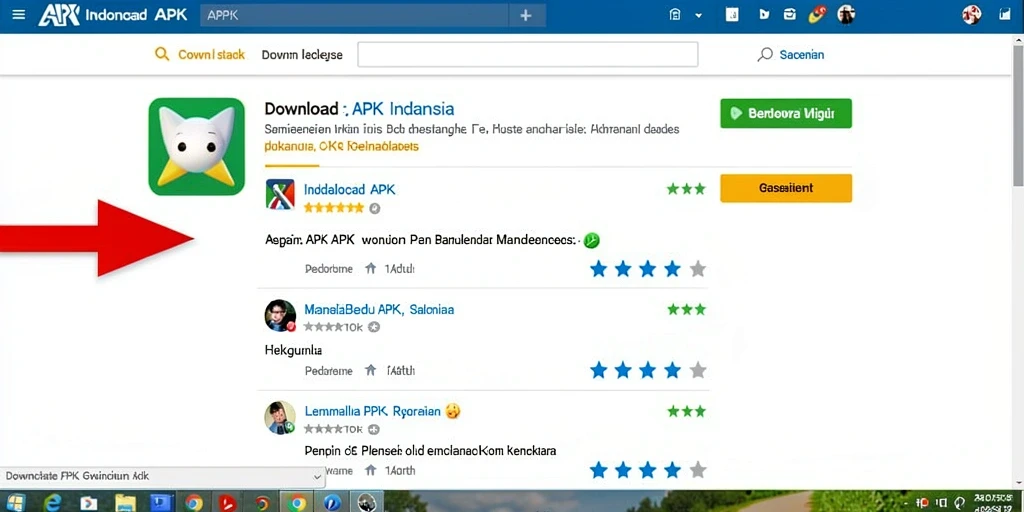Viewport: 1024px width, 512px height.
Task: Open the orange 'pokanuia, OK¢ foelnaolabets' link
Action: click(342, 146)
